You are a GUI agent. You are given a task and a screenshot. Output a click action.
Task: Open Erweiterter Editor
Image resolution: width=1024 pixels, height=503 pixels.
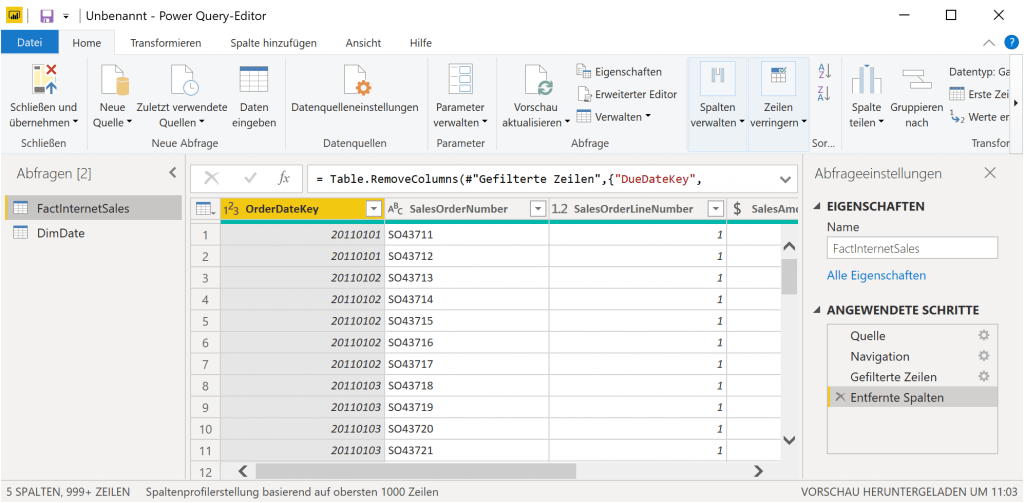tap(627, 94)
